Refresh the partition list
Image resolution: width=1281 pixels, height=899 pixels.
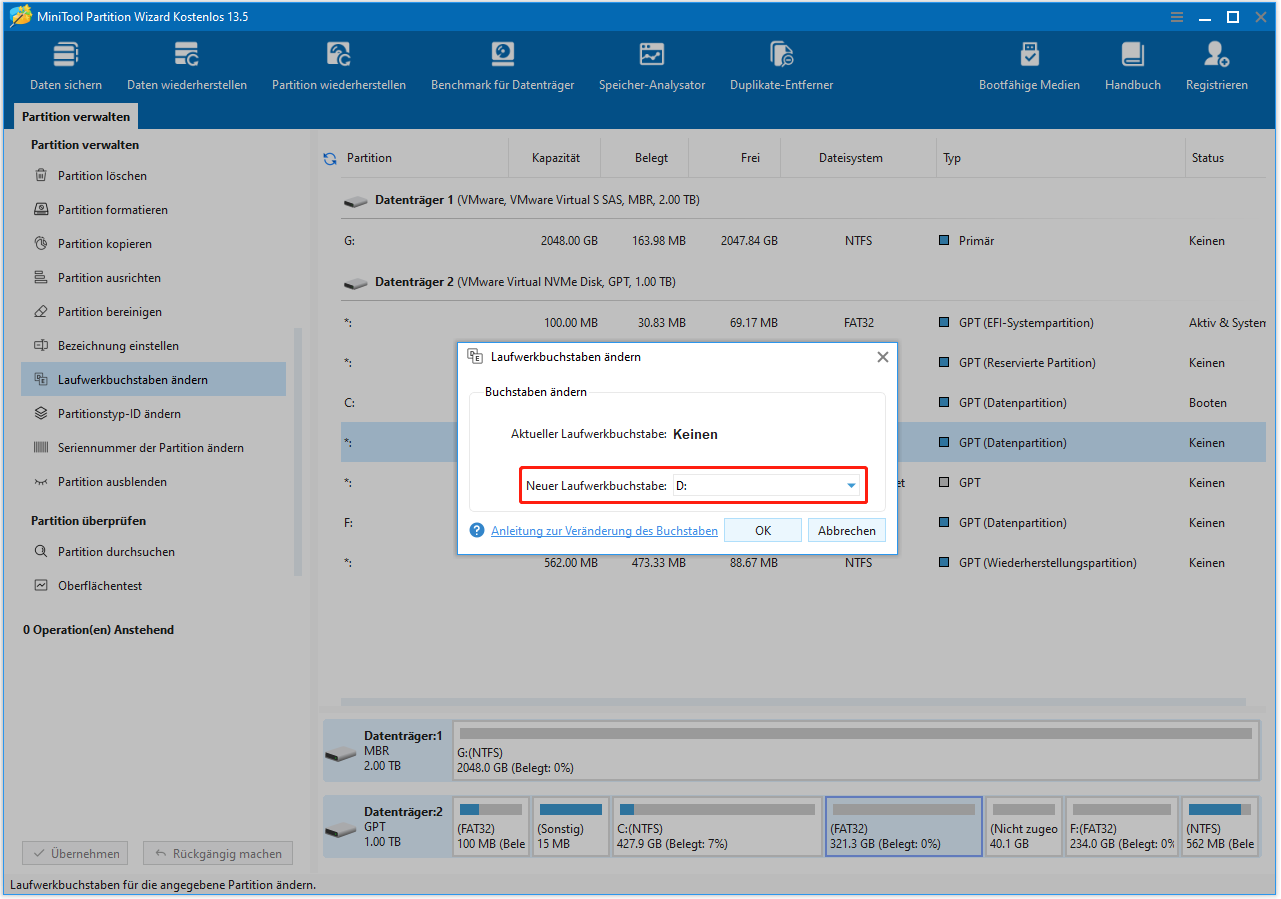click(x=329, y=157)
